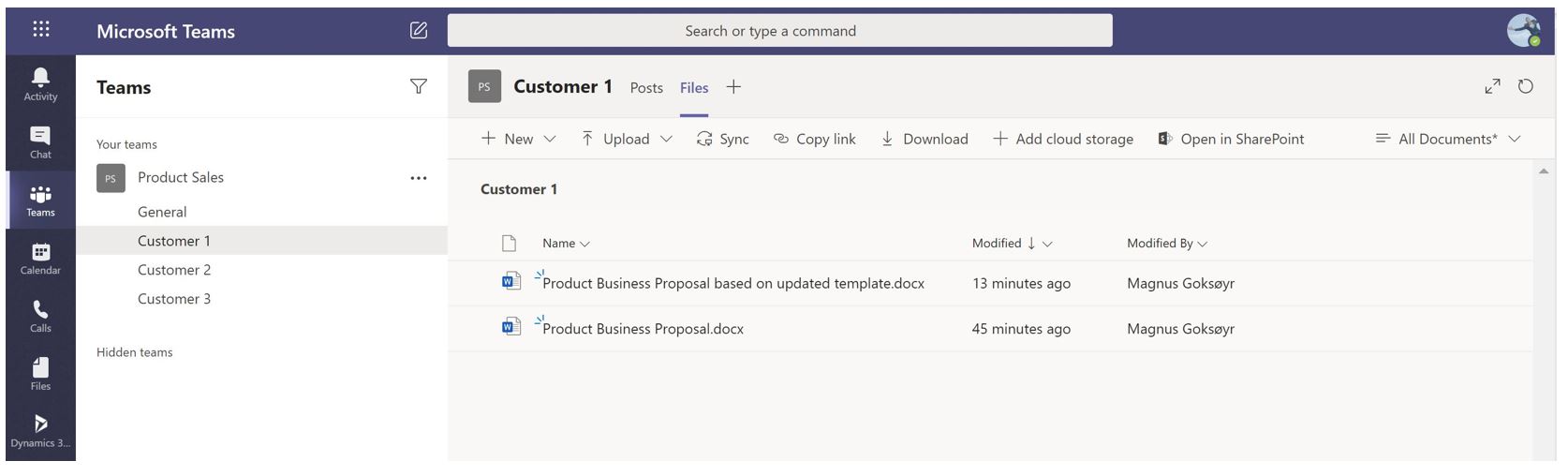Expand the tab to full screen
The height and width of the screenshot is (476, 1568).
tap(1492, 86)
